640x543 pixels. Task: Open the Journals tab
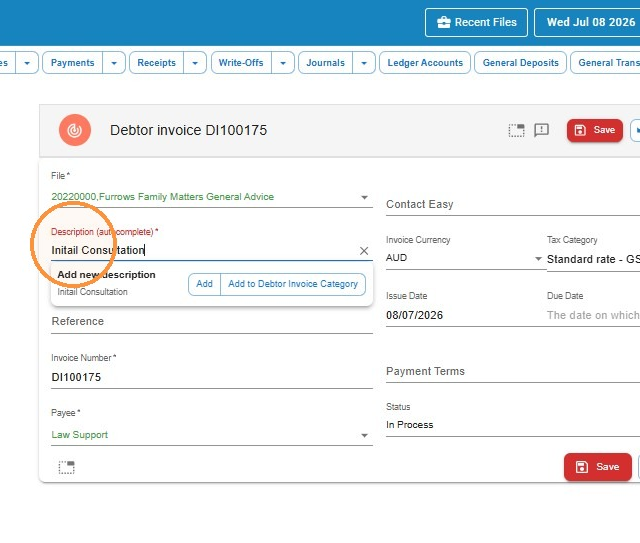(x=325, y=62)
